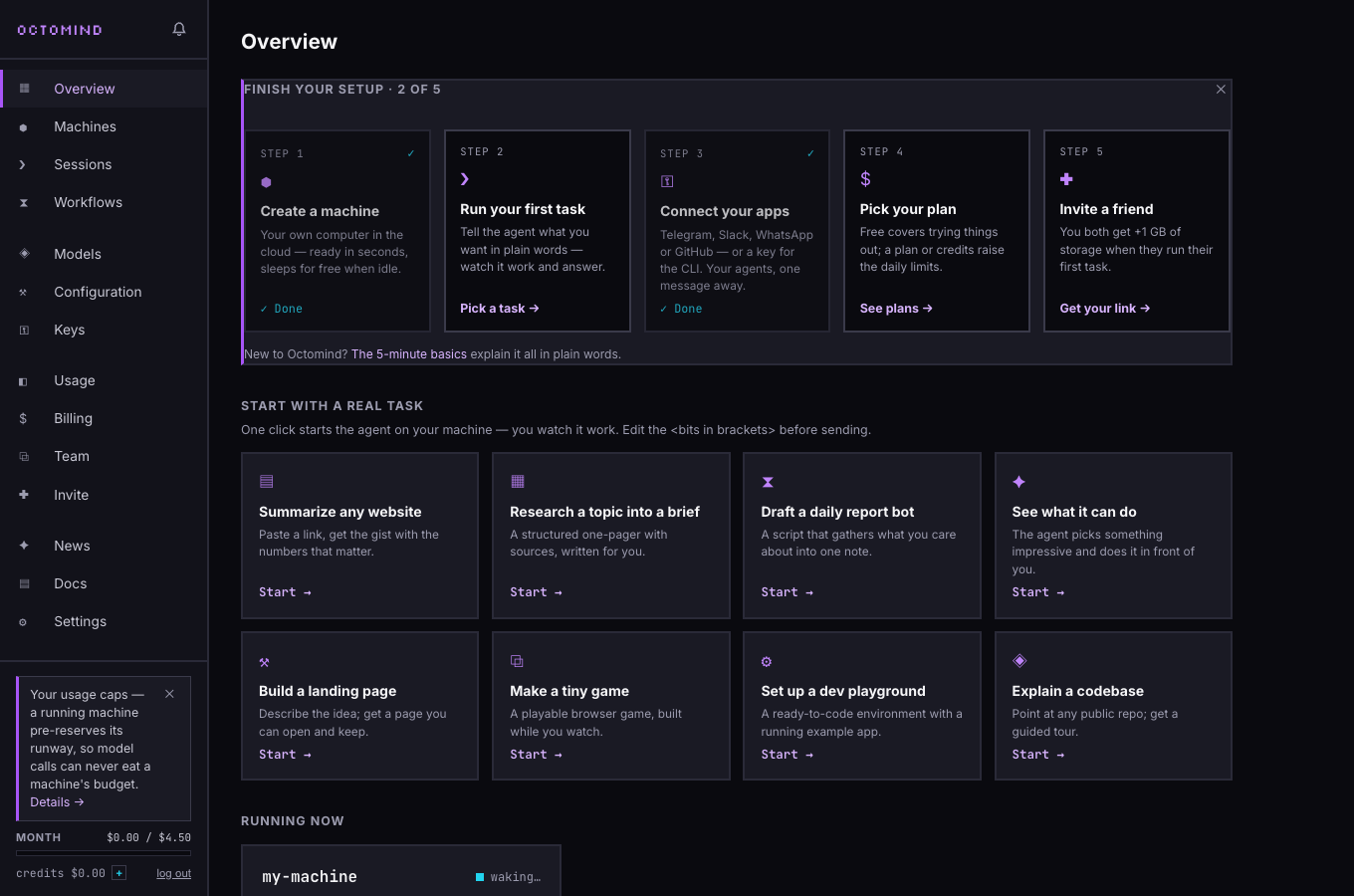The image size is (1354, 896).
Task: Open notifications bell icon
Action: [179, 29]
